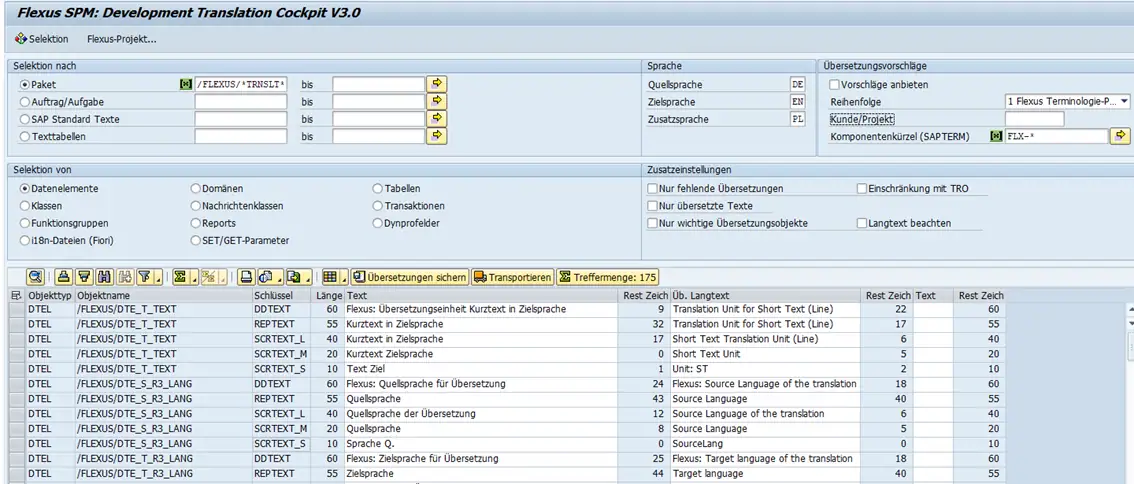Click the binoculars Find icon
This screenshot has height=484, width=1134.
pyautogui.click(x=106, y=277)
